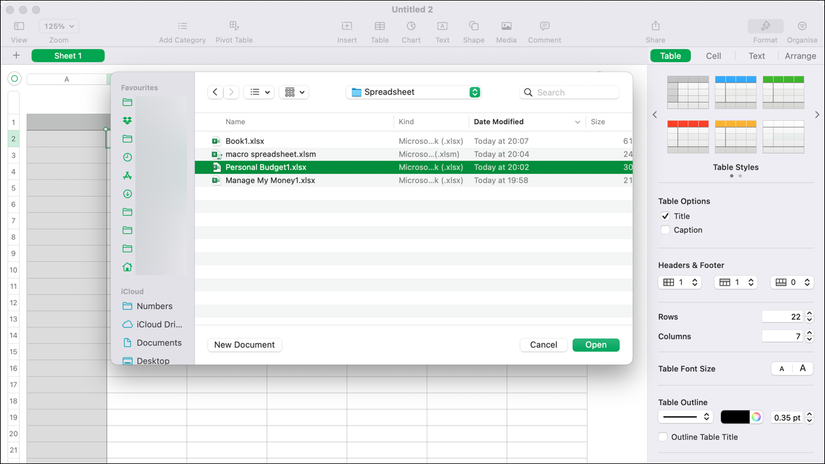
Task: Choose the green header table style
Action: pyautogui.click(x=783, y=93)
